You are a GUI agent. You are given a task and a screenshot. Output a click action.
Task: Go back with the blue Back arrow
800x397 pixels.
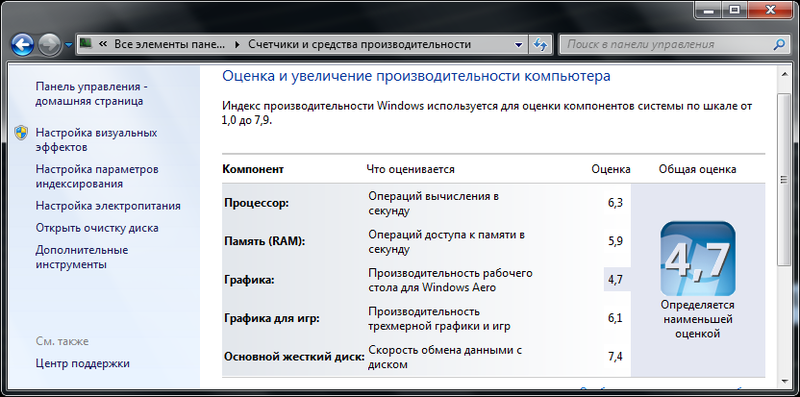click(22, 46)
